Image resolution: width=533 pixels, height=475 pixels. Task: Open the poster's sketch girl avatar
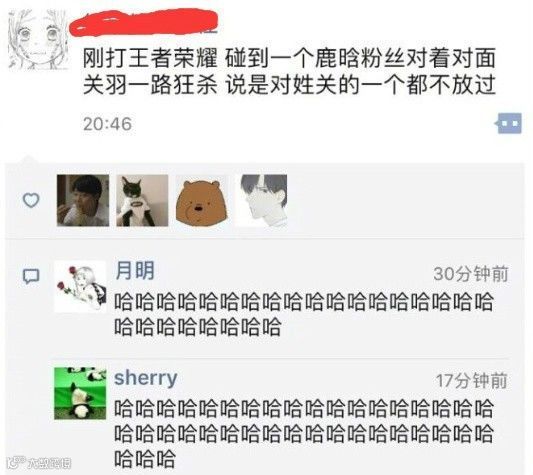(x=39, y=40)
